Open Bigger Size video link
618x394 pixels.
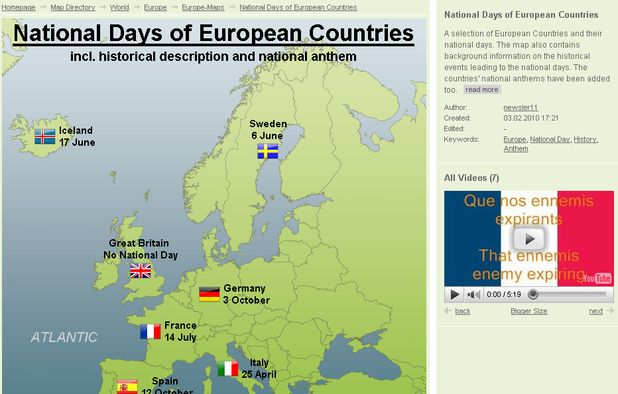point(529,311)
